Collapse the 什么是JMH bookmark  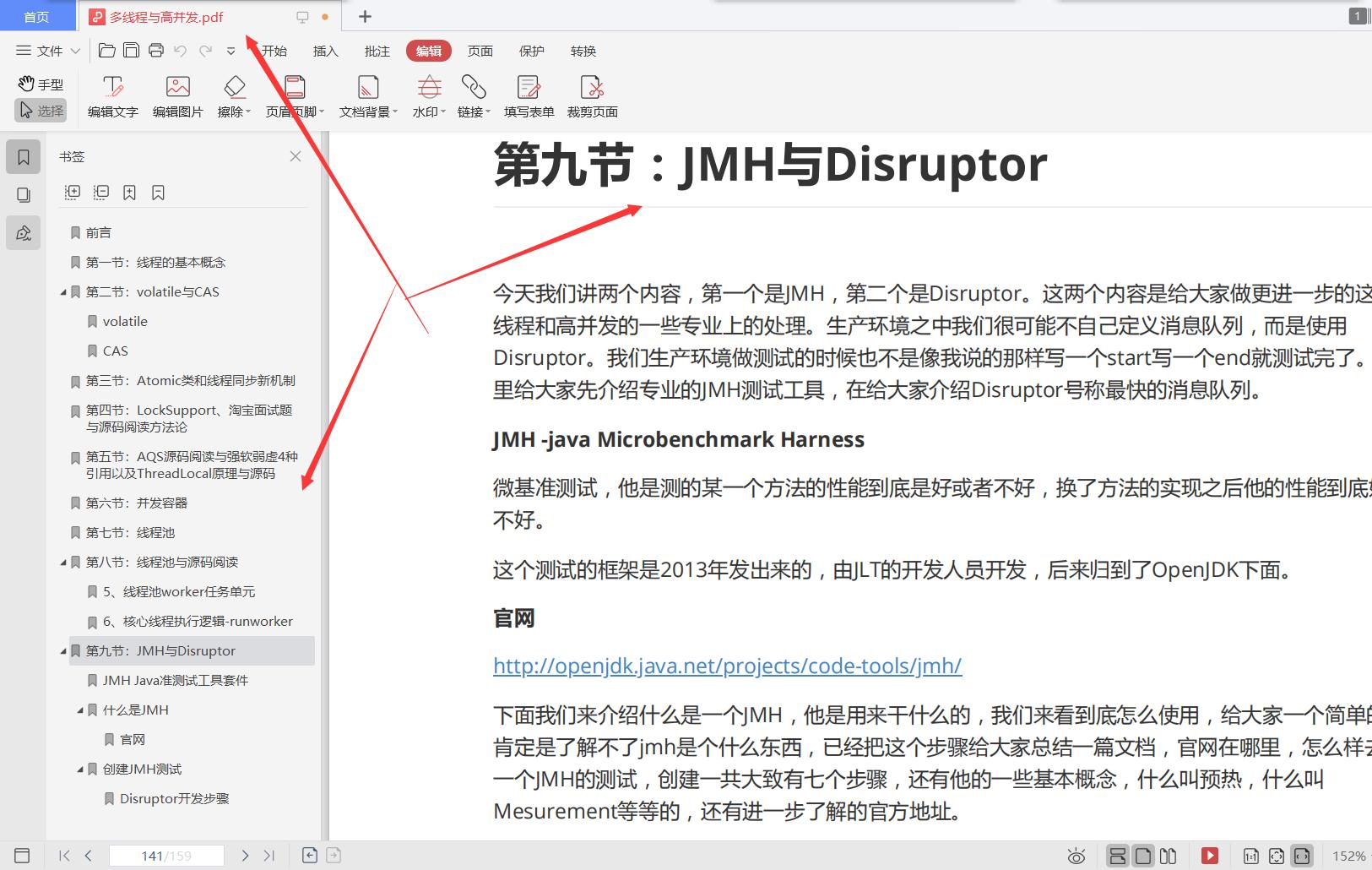[80, 710]
